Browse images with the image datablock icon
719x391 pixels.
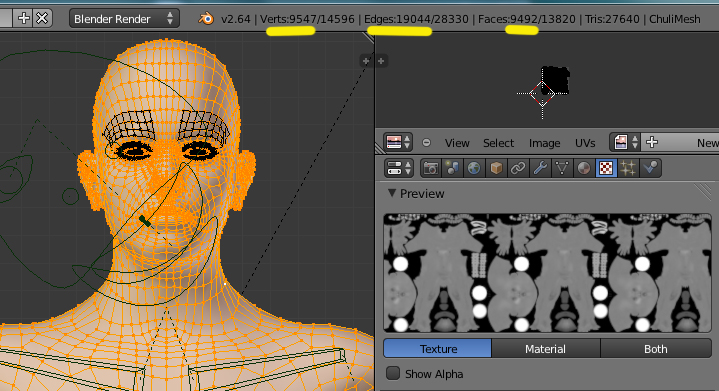625,142
